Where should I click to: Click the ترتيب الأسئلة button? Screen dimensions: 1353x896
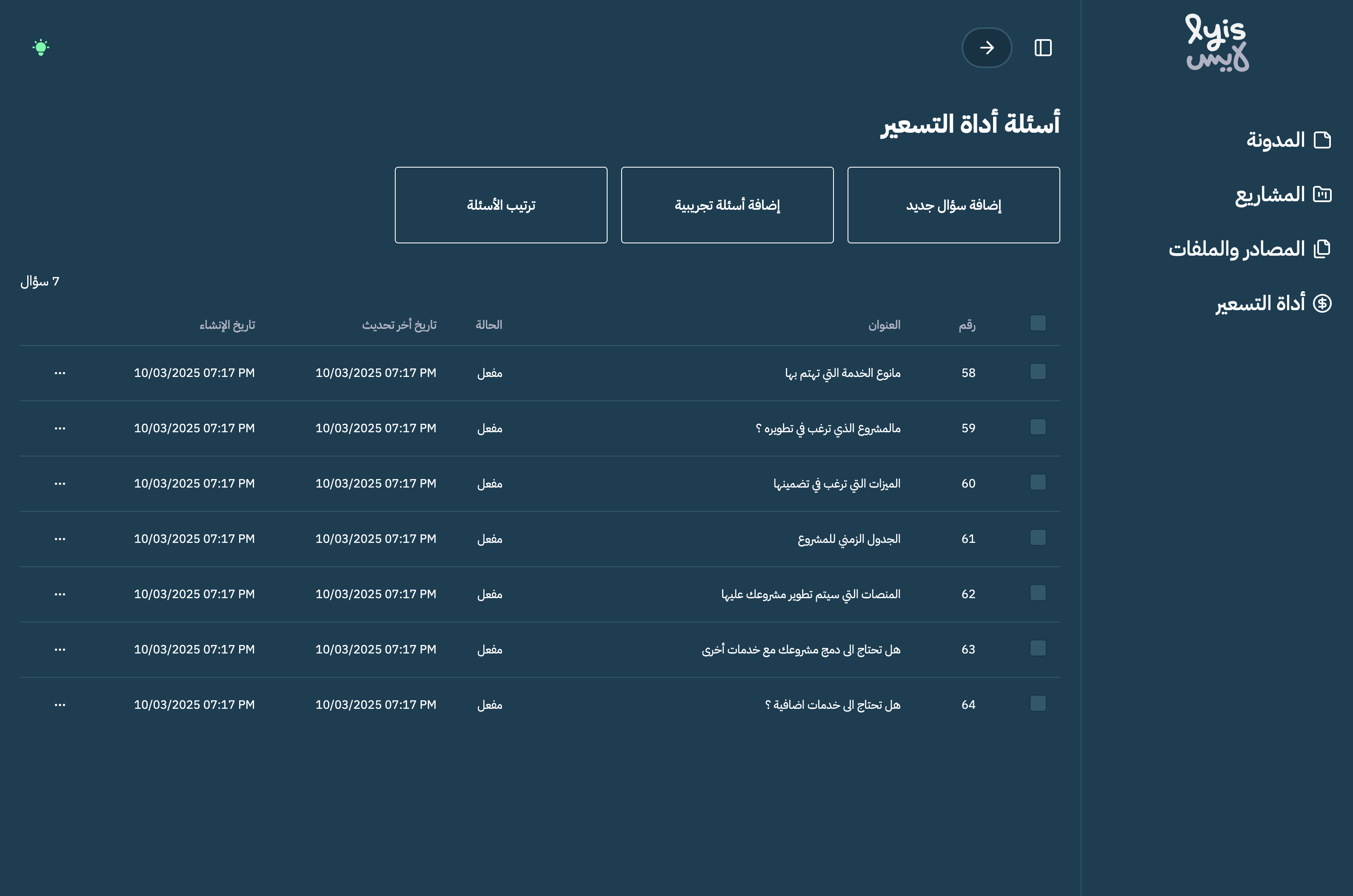(x=501, y=205)
